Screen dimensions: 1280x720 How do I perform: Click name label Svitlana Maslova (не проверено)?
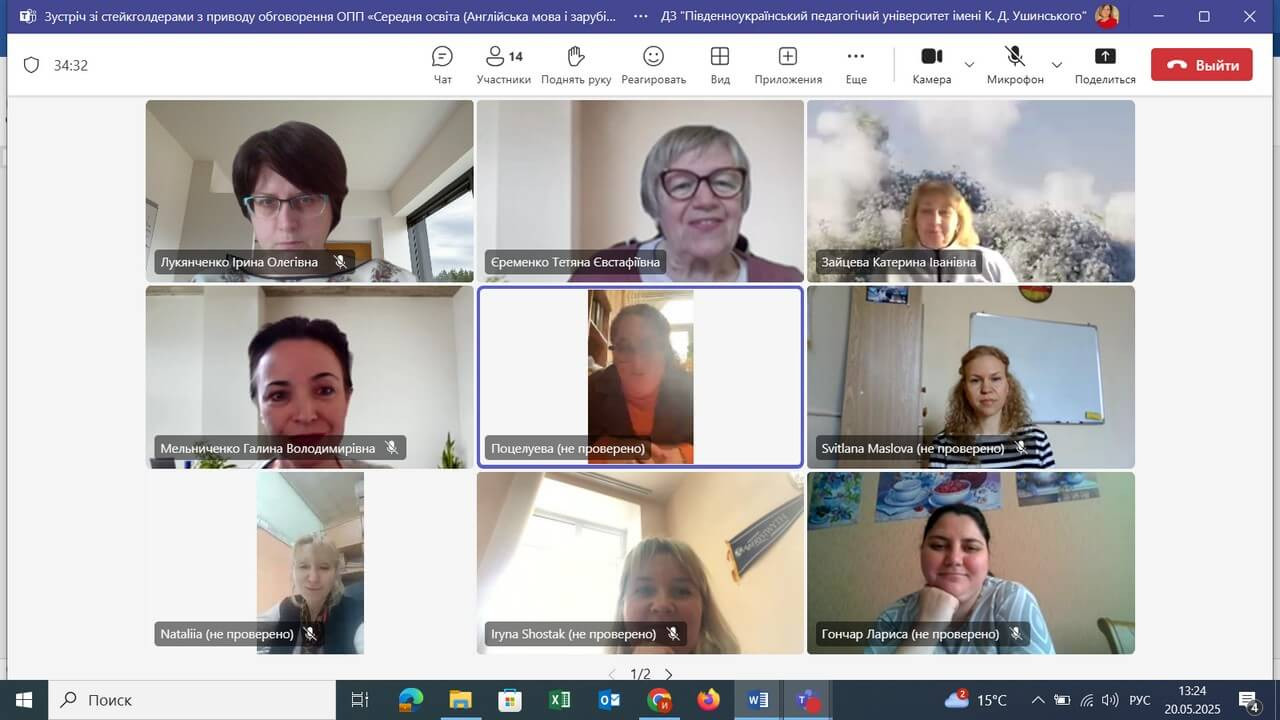[912, 448]
